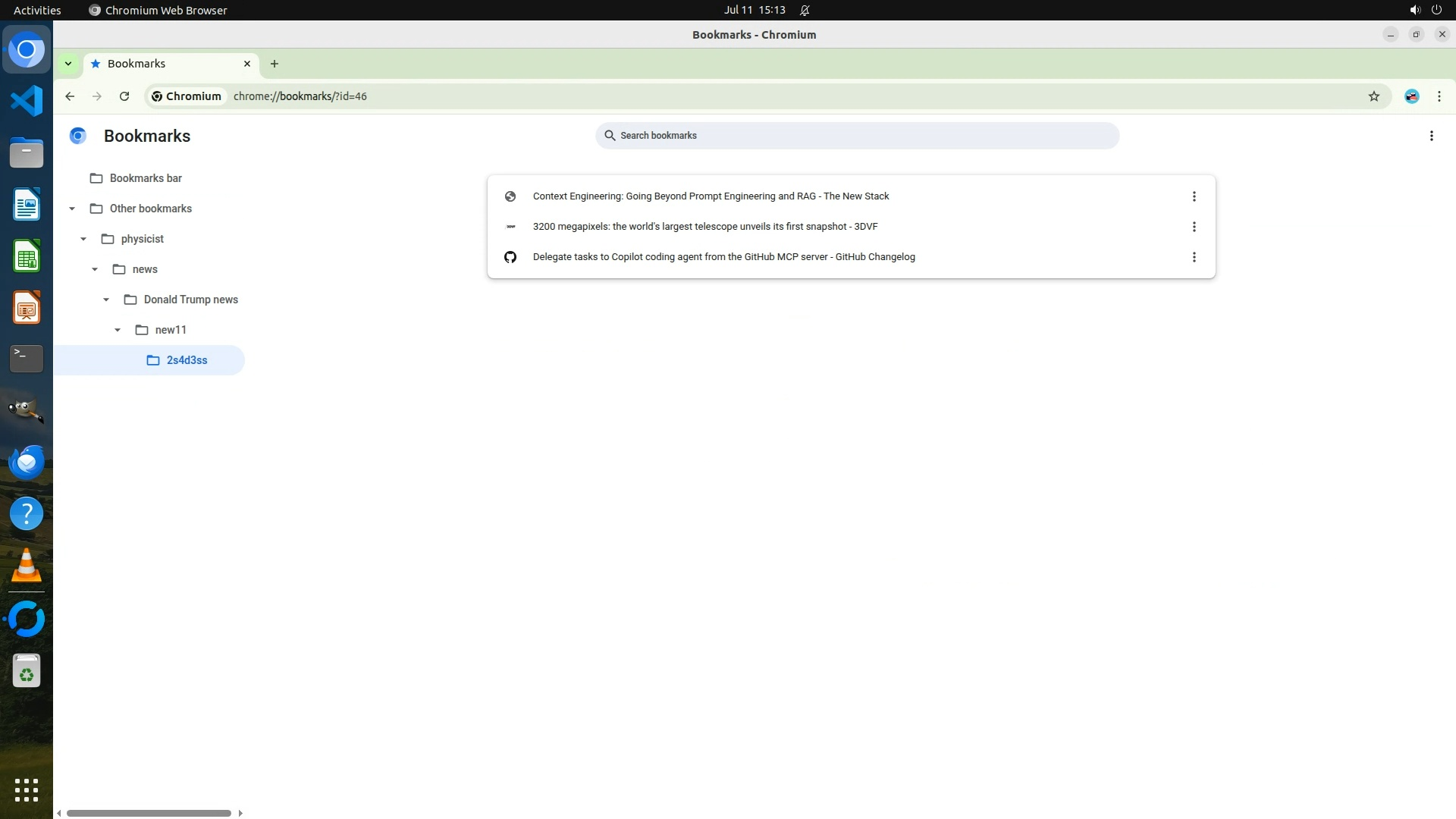The image size is (1456, 819).
Task: Open more actions for Context Engineering bookmark
Action: 1194,196
